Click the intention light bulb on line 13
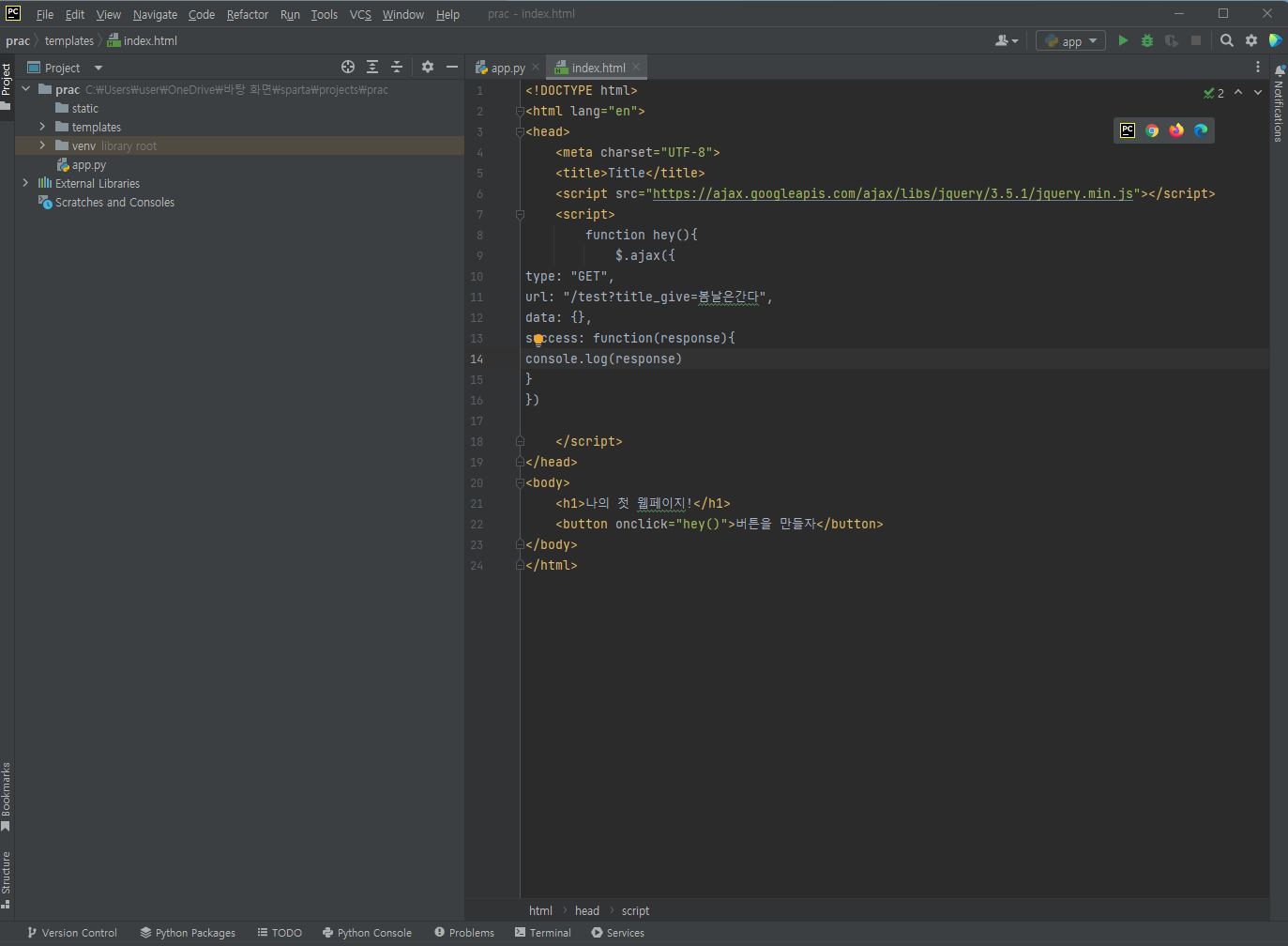Screen dimensions: 1288x946 538,340
